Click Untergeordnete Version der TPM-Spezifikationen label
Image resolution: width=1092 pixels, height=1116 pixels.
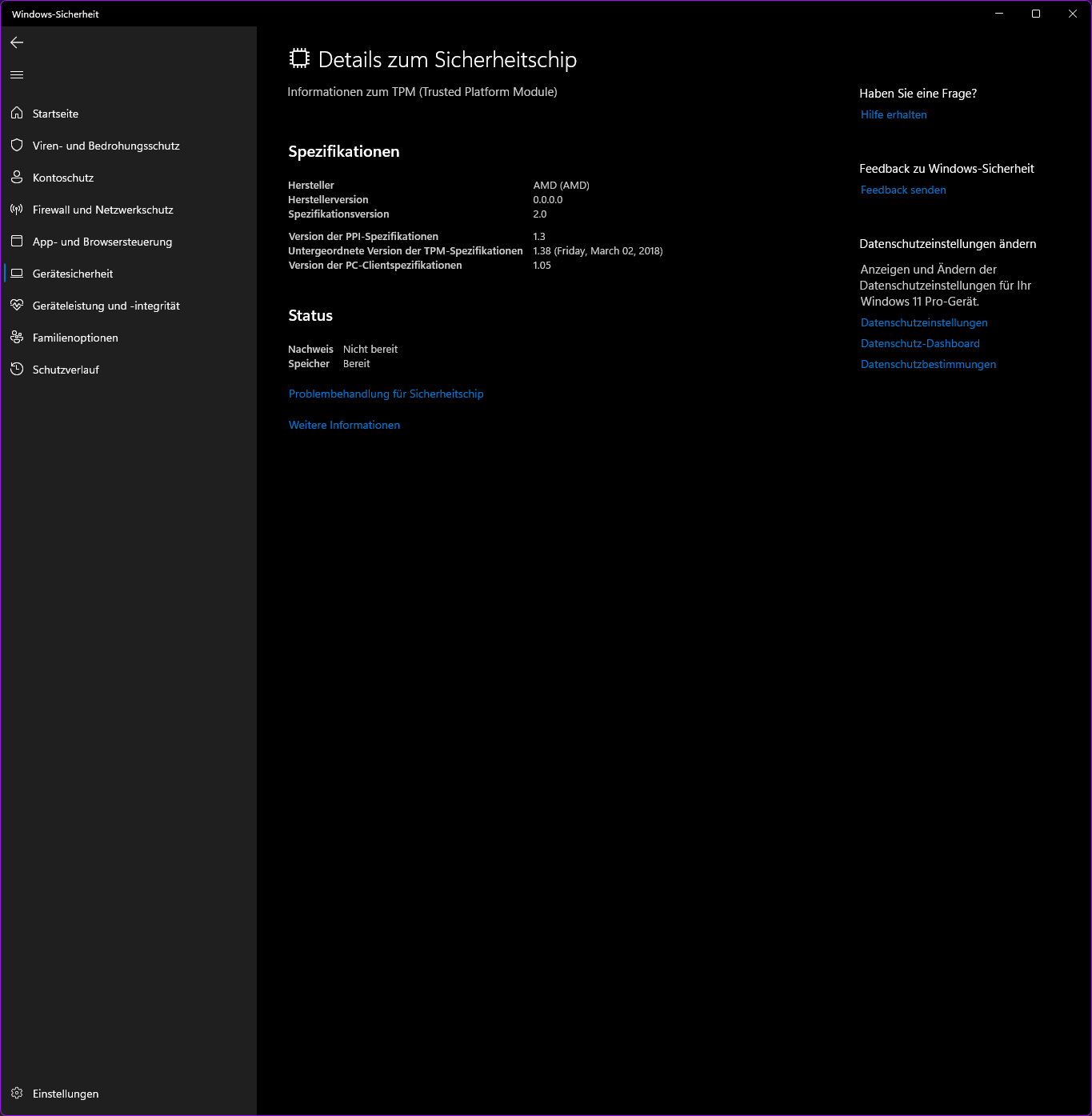pos(406,250)
